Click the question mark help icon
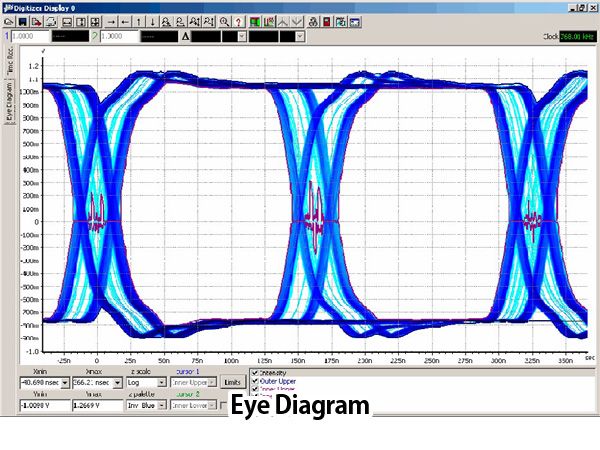 coord(240,20)
